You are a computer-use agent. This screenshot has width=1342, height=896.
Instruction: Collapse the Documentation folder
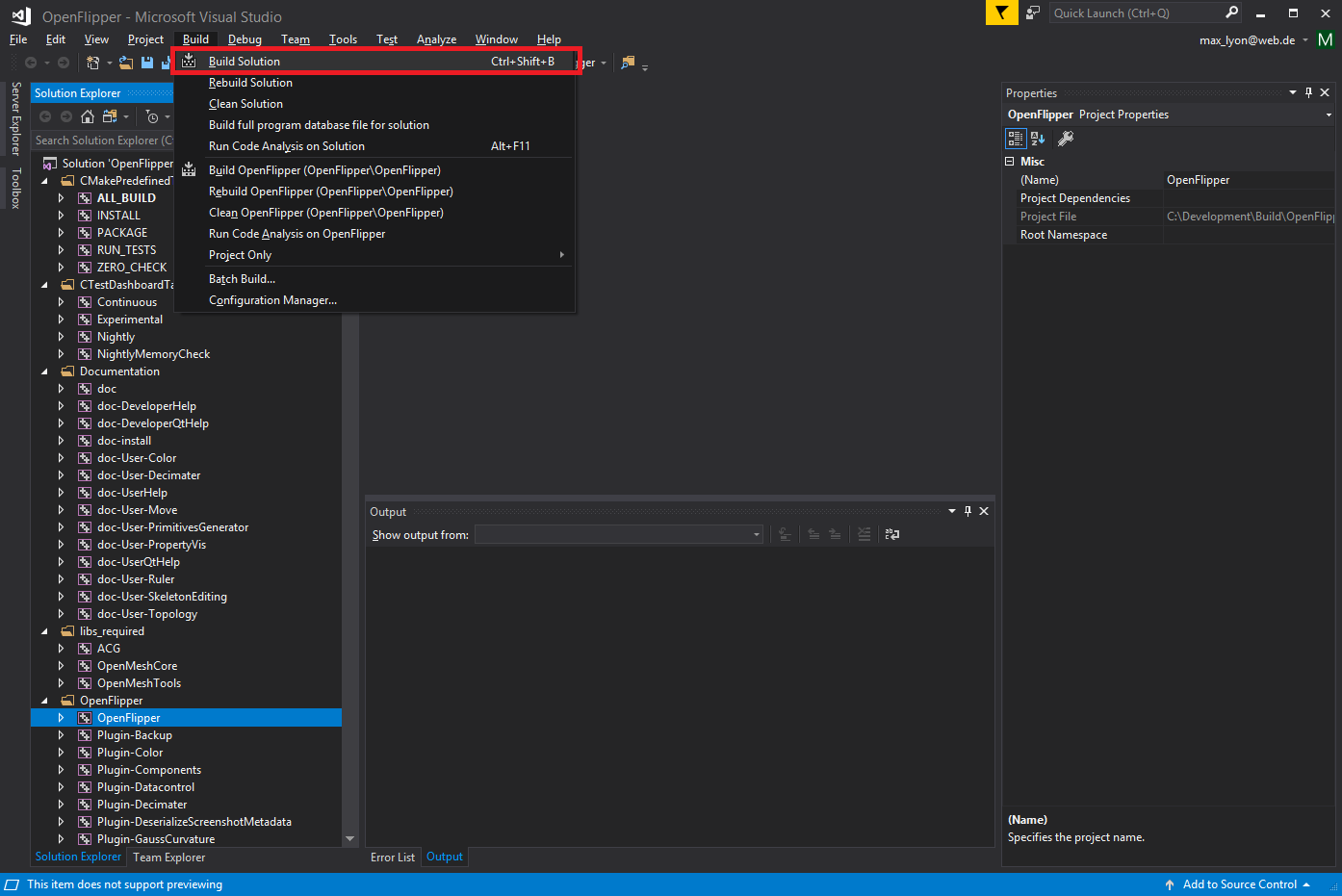[43, 371]
